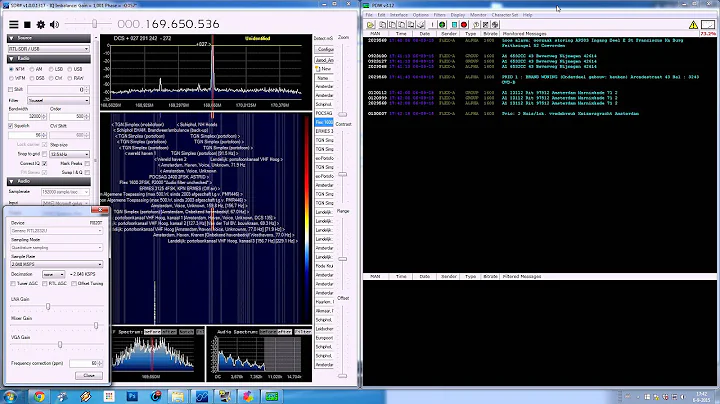Open the SDR# hamburger menu
The width and height of the screenshot is (720, 404).
point(14,24)
